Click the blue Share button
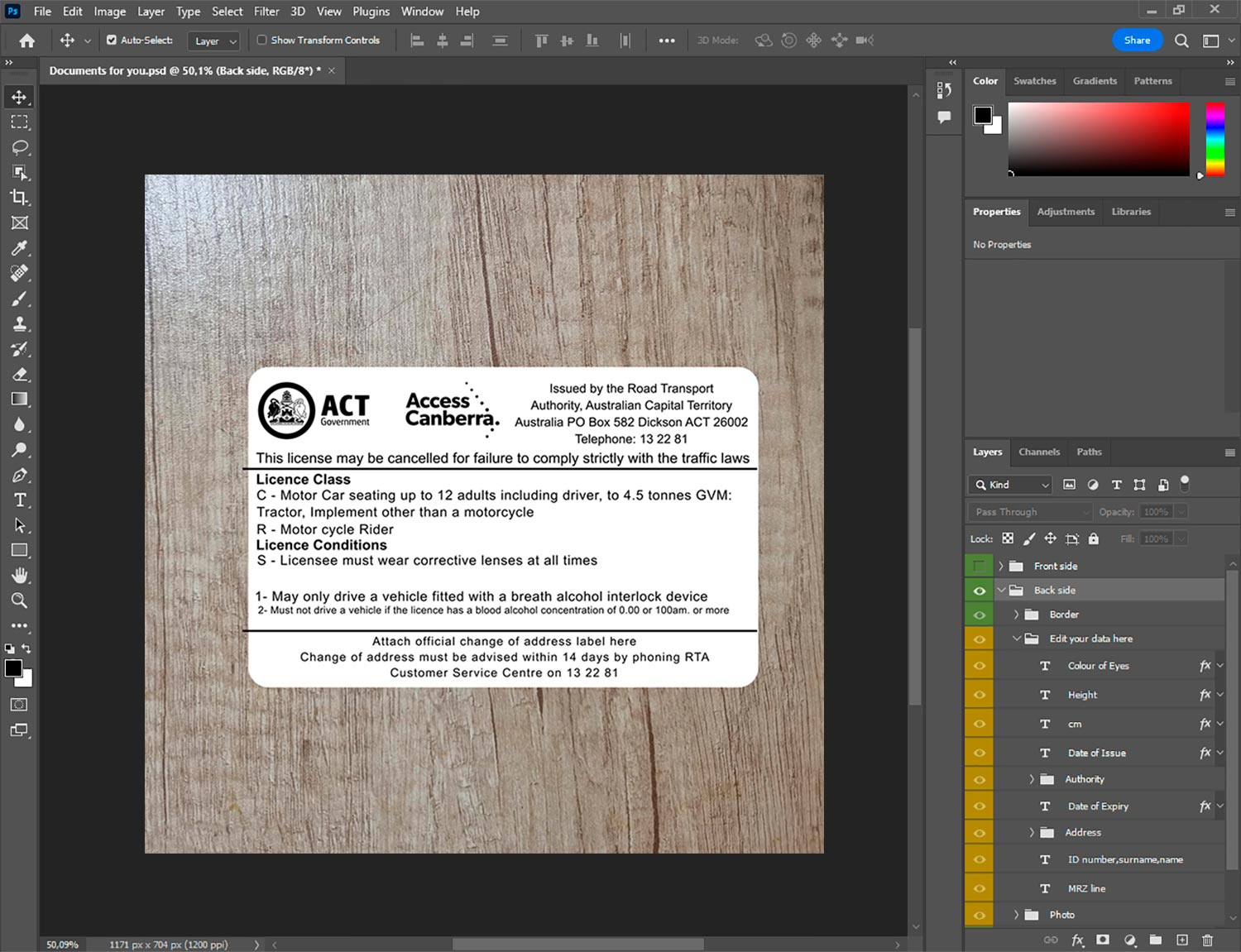 1137,41
